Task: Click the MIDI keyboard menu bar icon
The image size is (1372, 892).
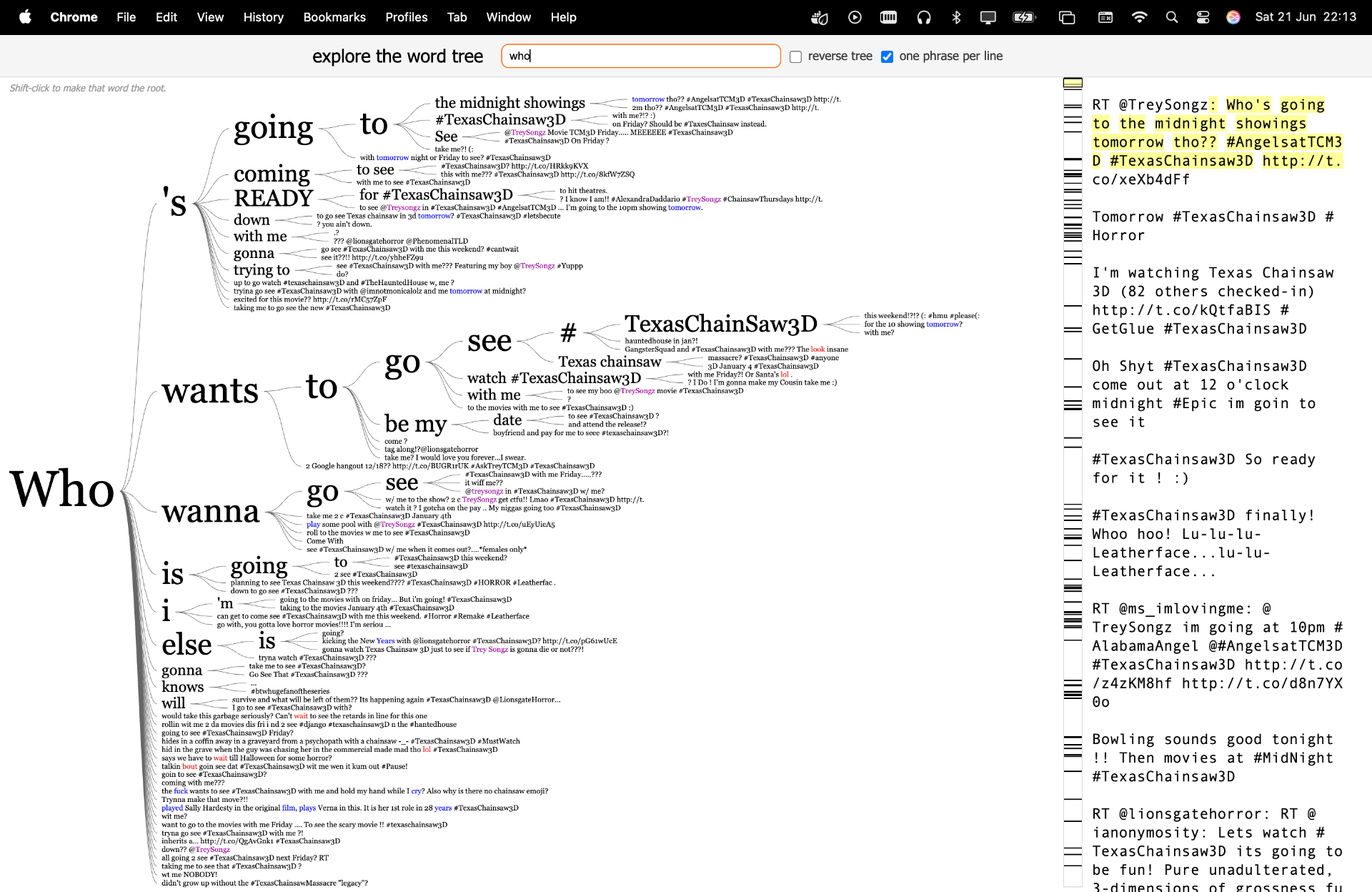Action: click(x=888, y=17)
